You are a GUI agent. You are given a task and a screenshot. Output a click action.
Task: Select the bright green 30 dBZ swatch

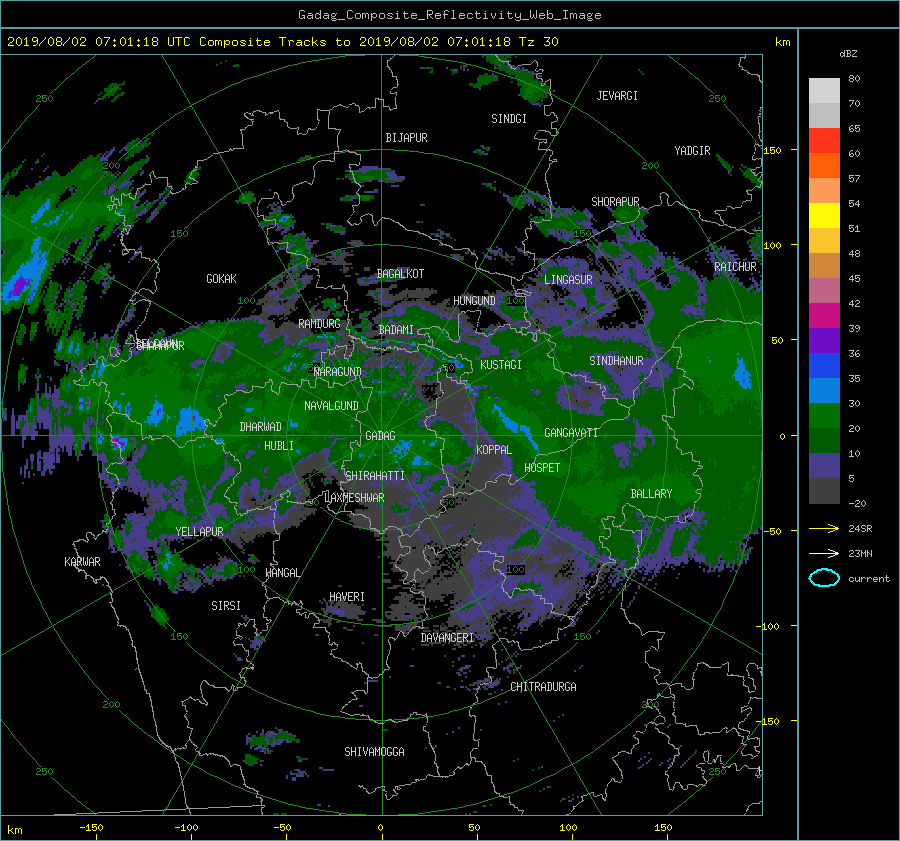point(824,416)
